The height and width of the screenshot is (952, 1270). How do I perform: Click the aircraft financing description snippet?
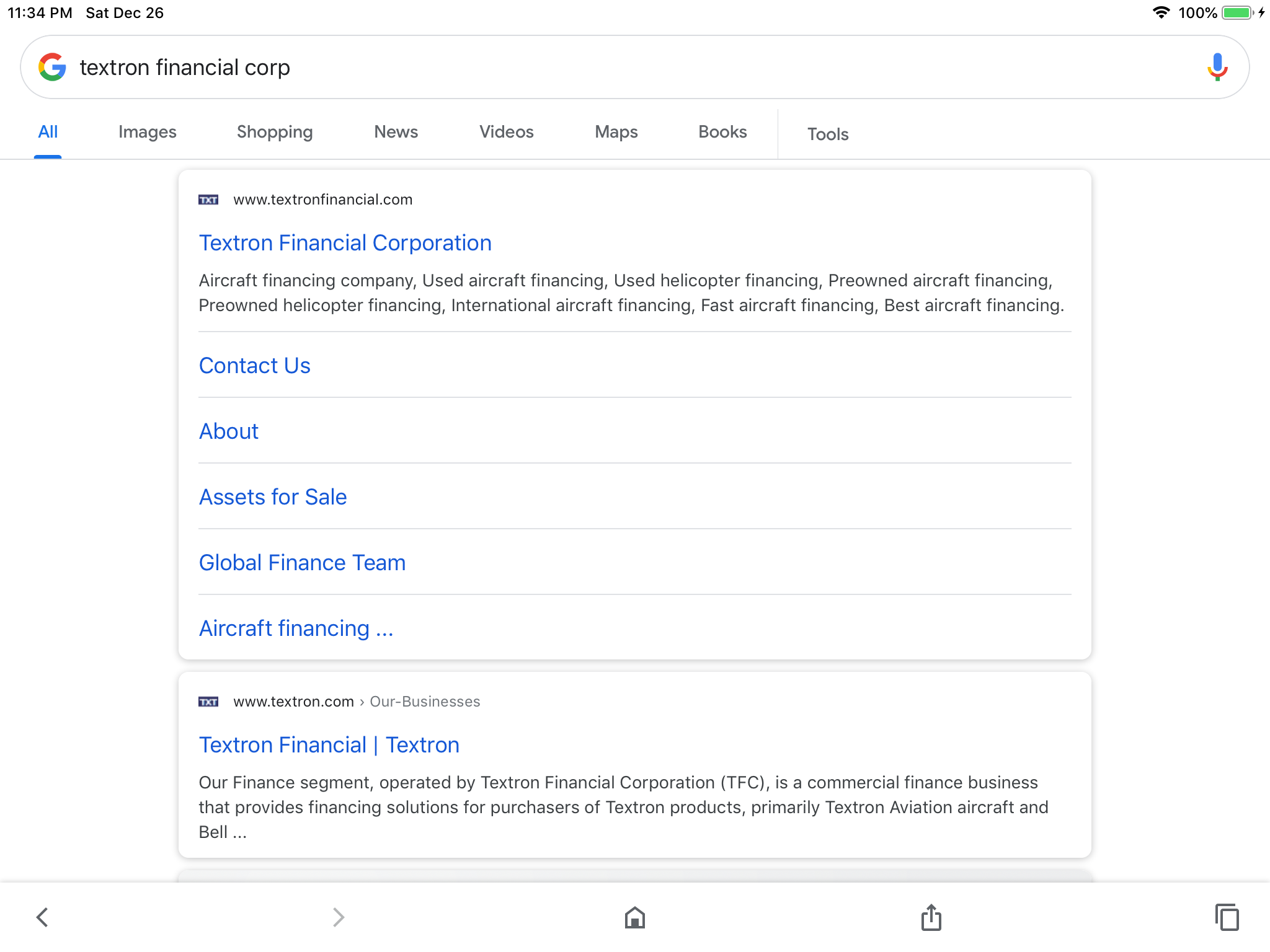(631, 293)
